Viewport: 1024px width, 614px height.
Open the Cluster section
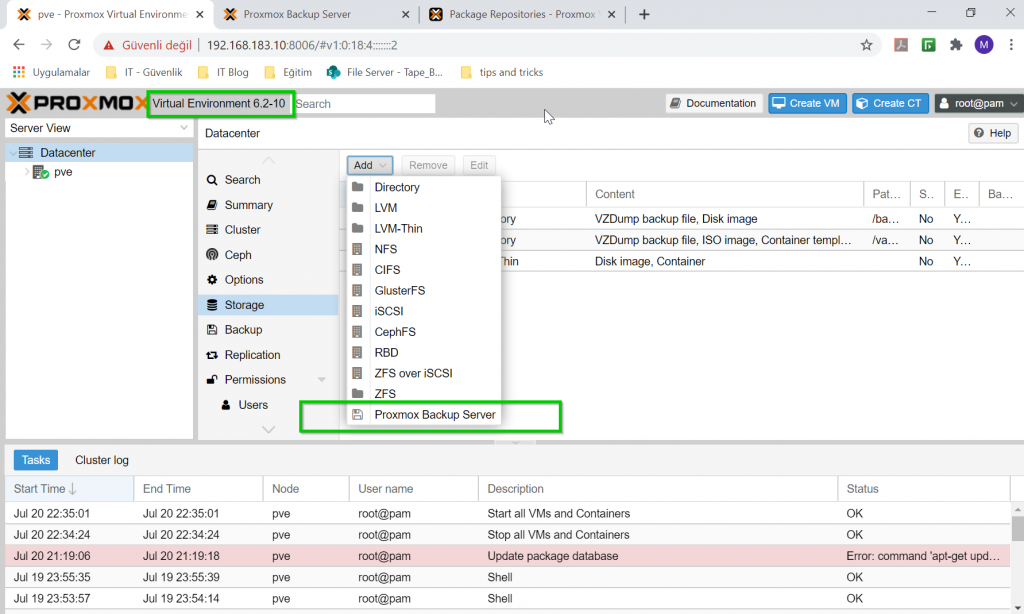(268, 230)
